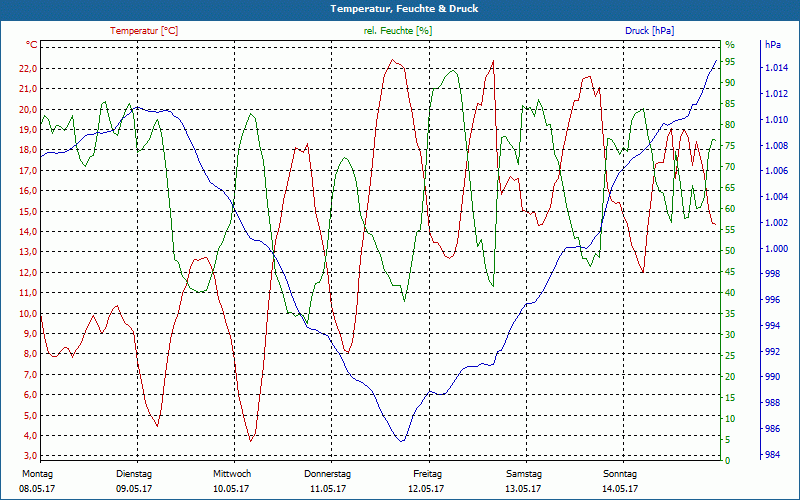This screenshot has width=800, height=500.
Task: Click the blue '984' pressure axis value
Action: click(772, 455)
